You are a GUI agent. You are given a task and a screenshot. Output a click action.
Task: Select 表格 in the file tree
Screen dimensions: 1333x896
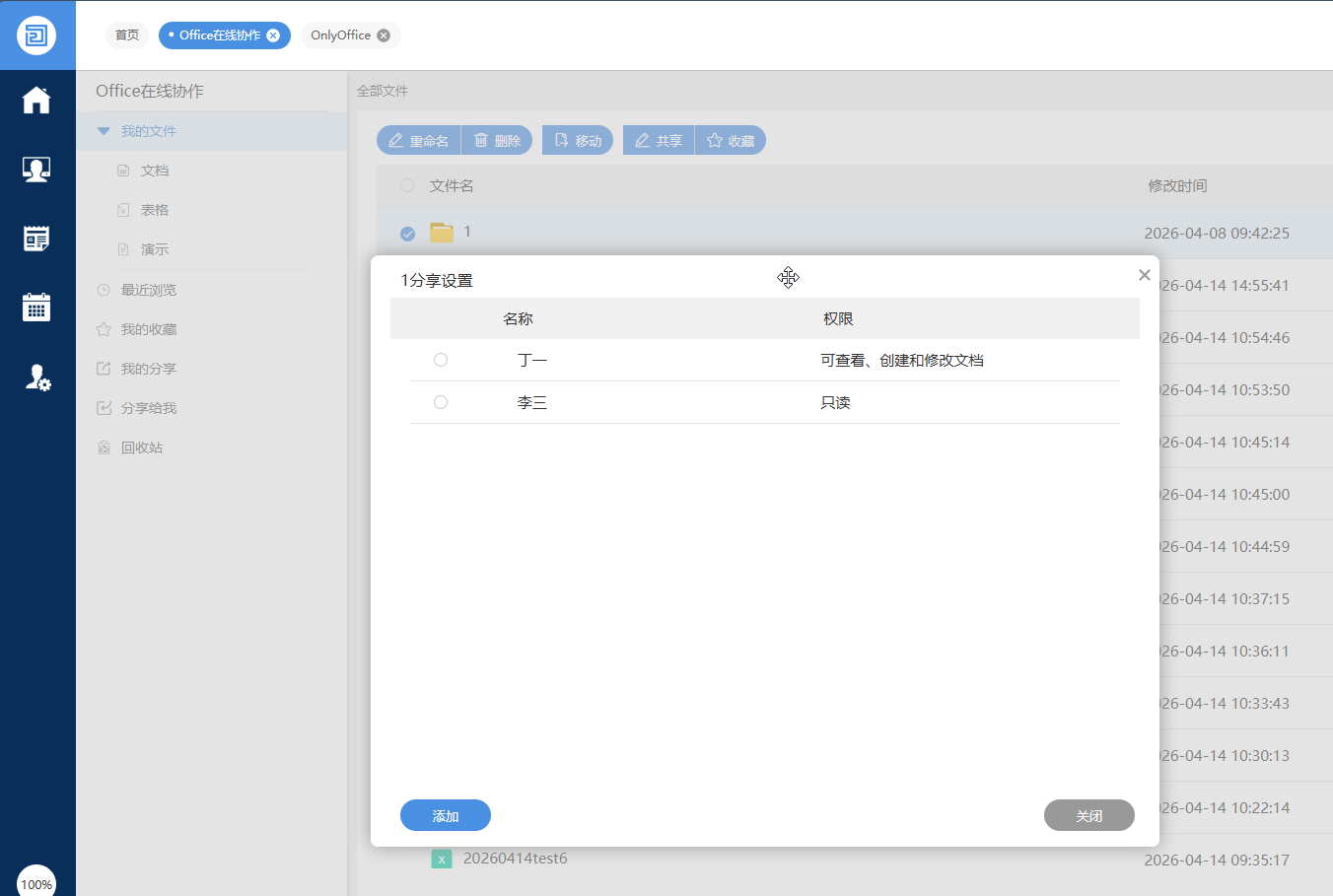coord(155,210)
